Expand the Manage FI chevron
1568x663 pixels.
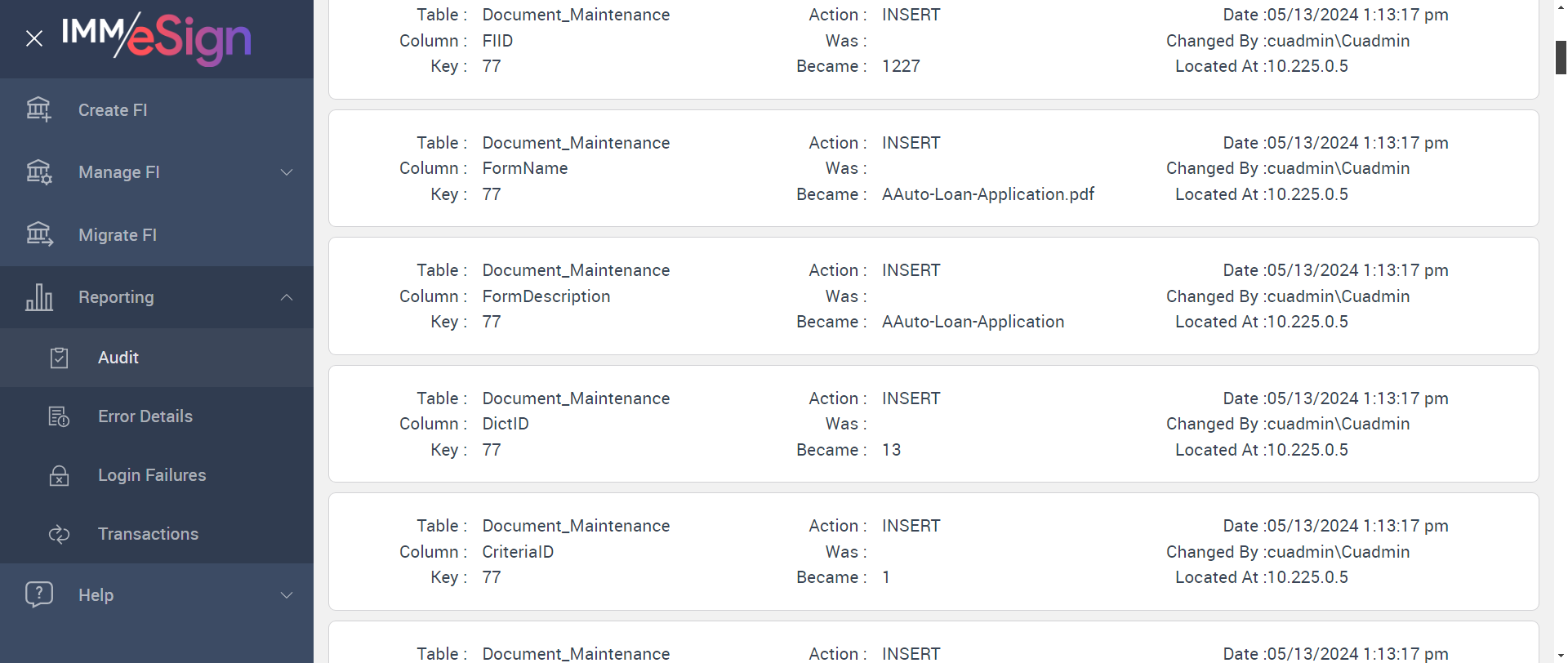[287, 172]
